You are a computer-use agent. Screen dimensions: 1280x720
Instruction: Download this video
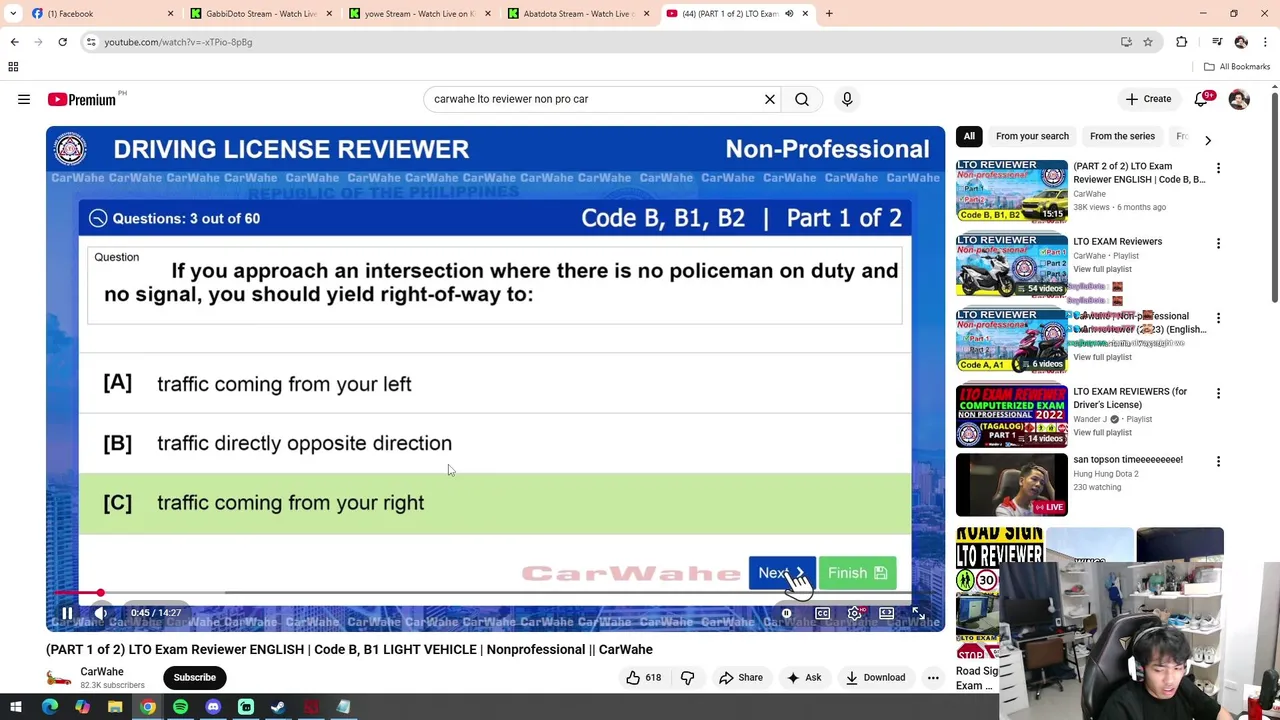point(875,678)
